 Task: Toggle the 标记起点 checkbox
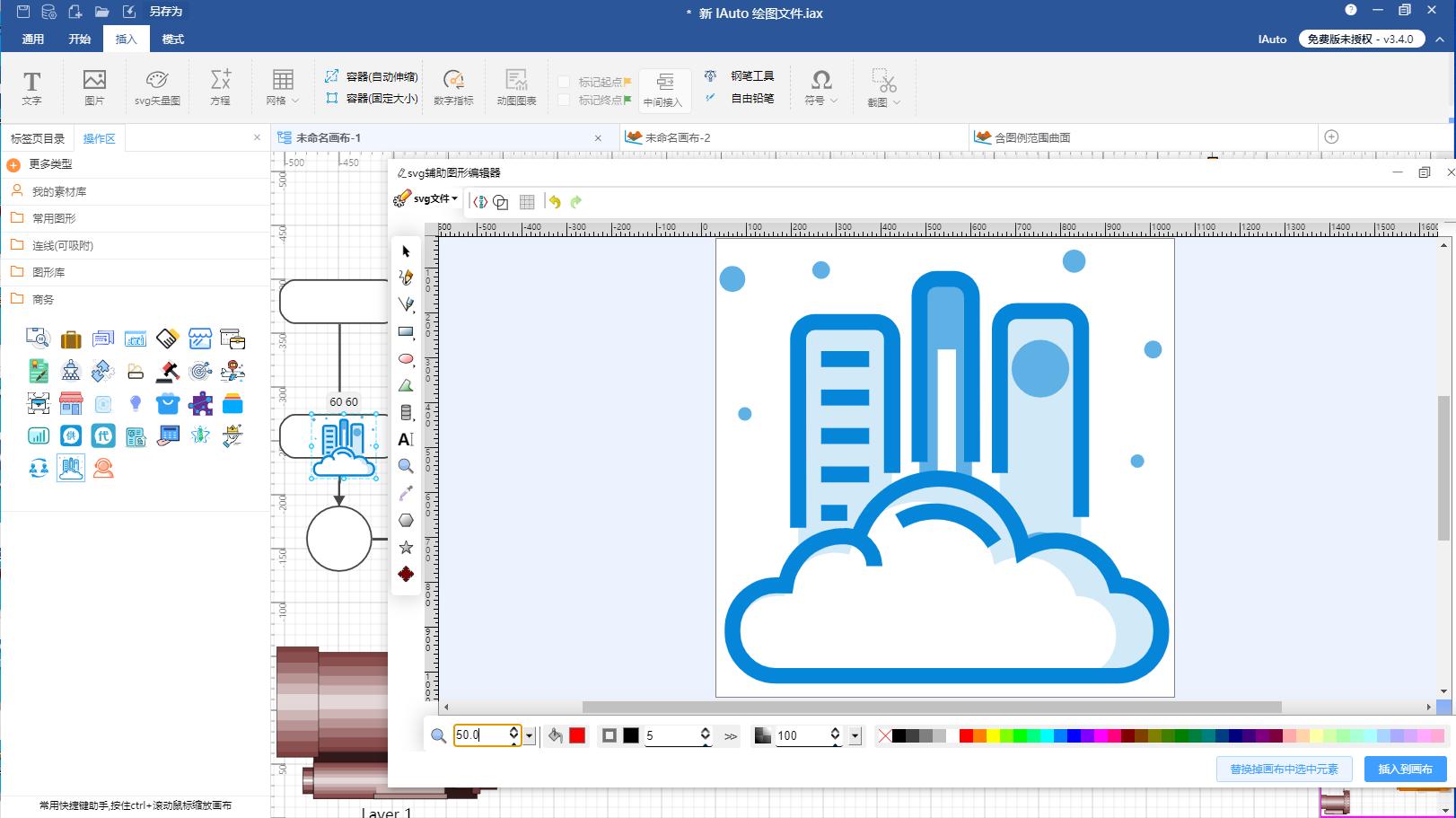coord(565,82)
